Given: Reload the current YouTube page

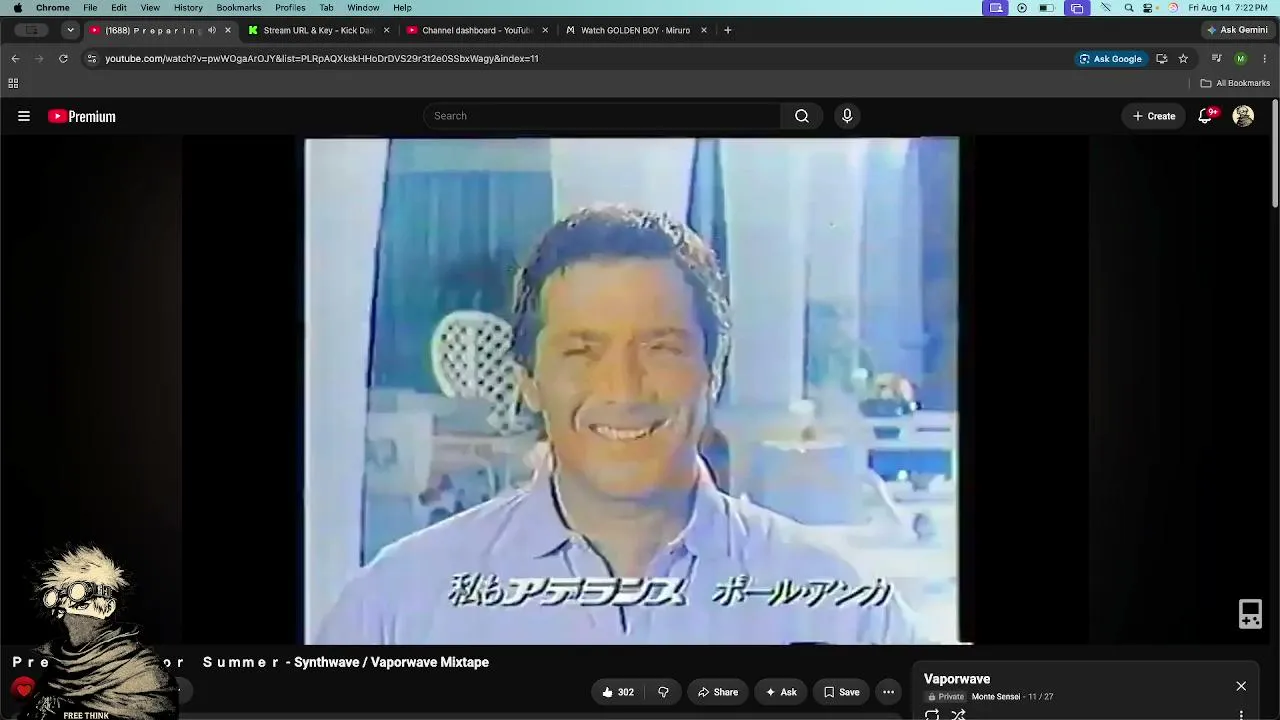Looking at the screenshot, I should pyautogui.click(x=63, y=59).
